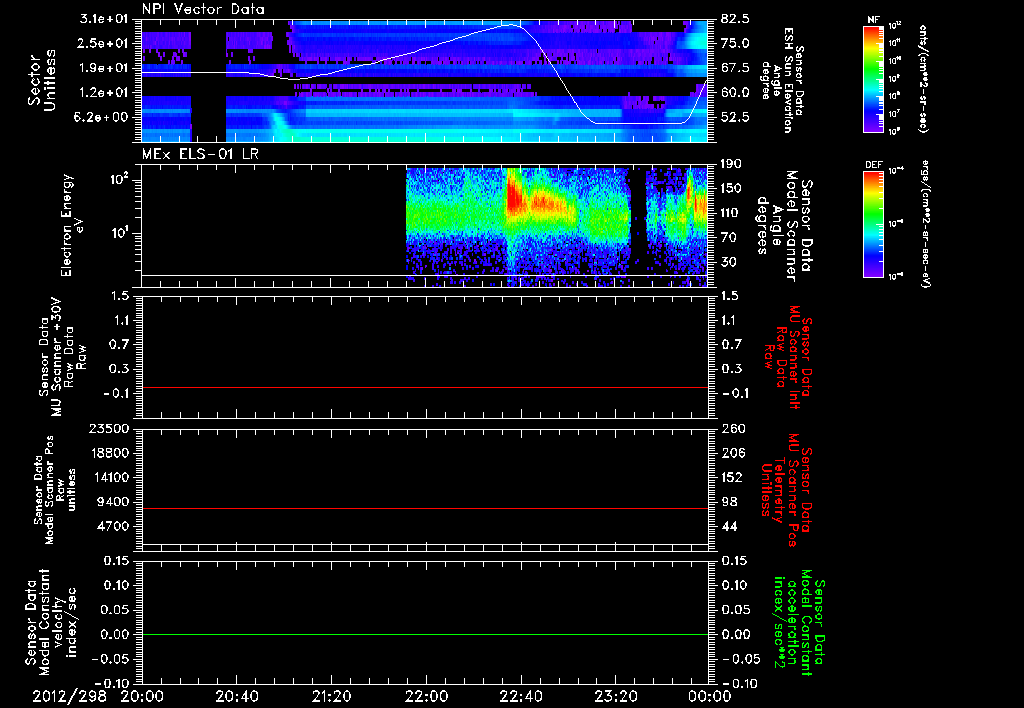Viewport: 1024px width, 708px height.
Task: Click the "75.0" sun elevation tick label
Action: (735, 43)
